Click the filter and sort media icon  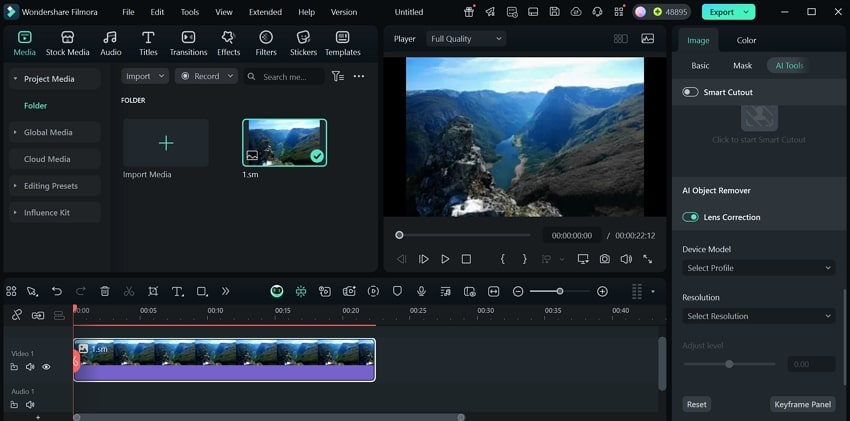(x=338, y=76)
